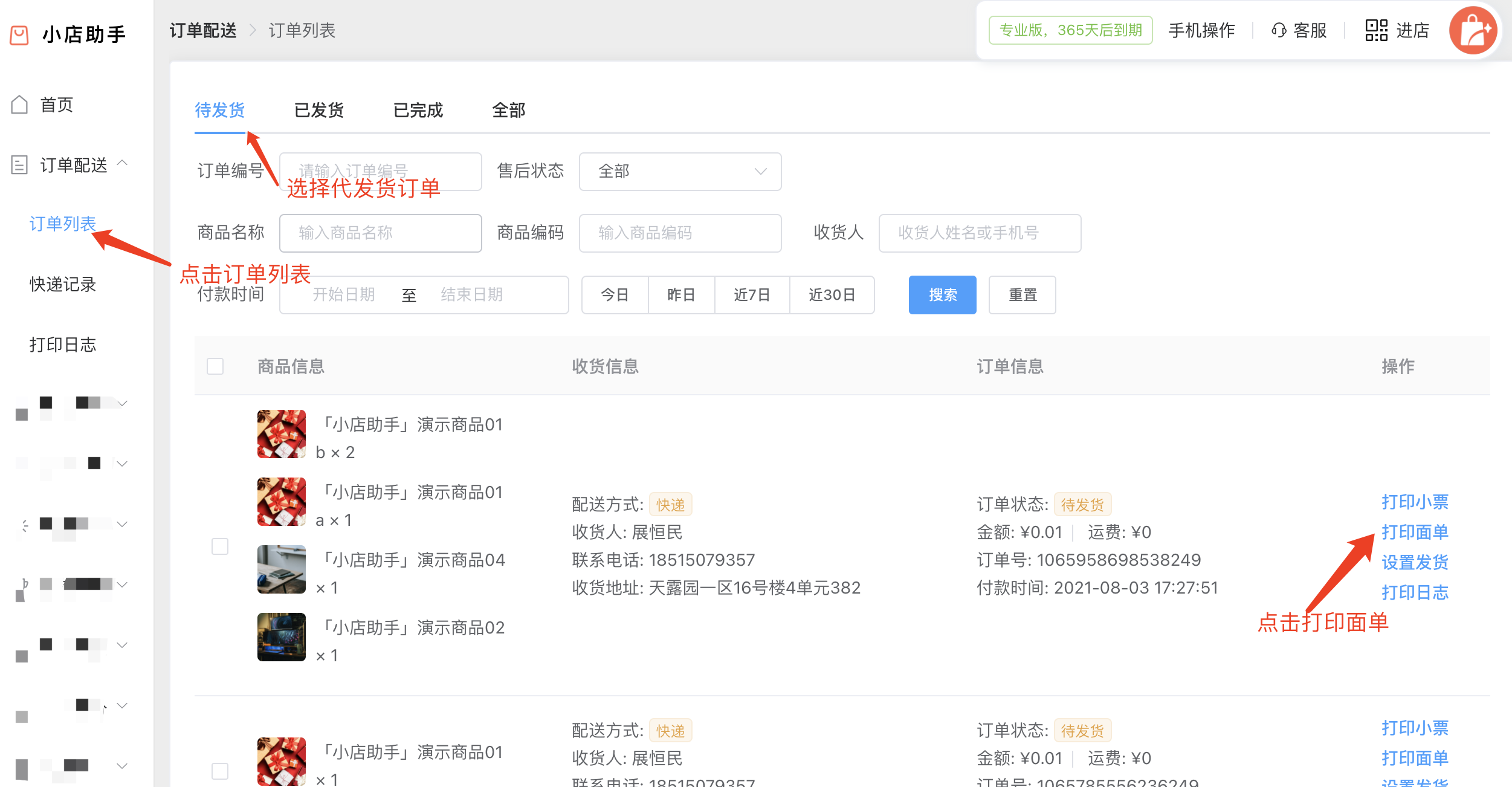
Task: Click the 手机操作 link in header
Action: pyautogui.click(x=1201, y=30)
